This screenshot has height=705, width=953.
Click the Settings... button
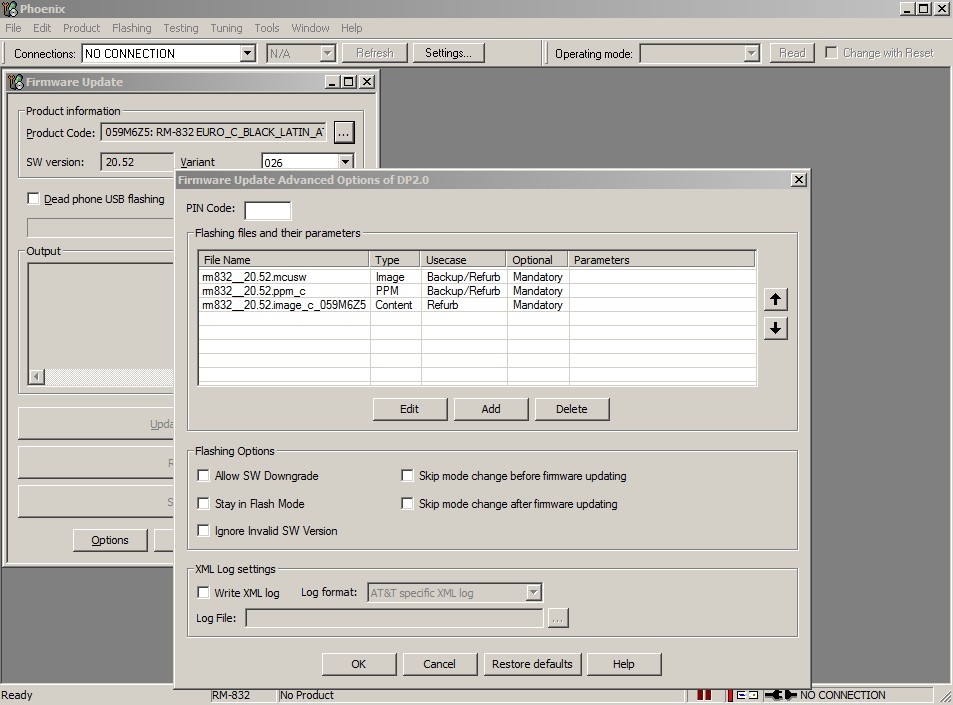[449, 53]
